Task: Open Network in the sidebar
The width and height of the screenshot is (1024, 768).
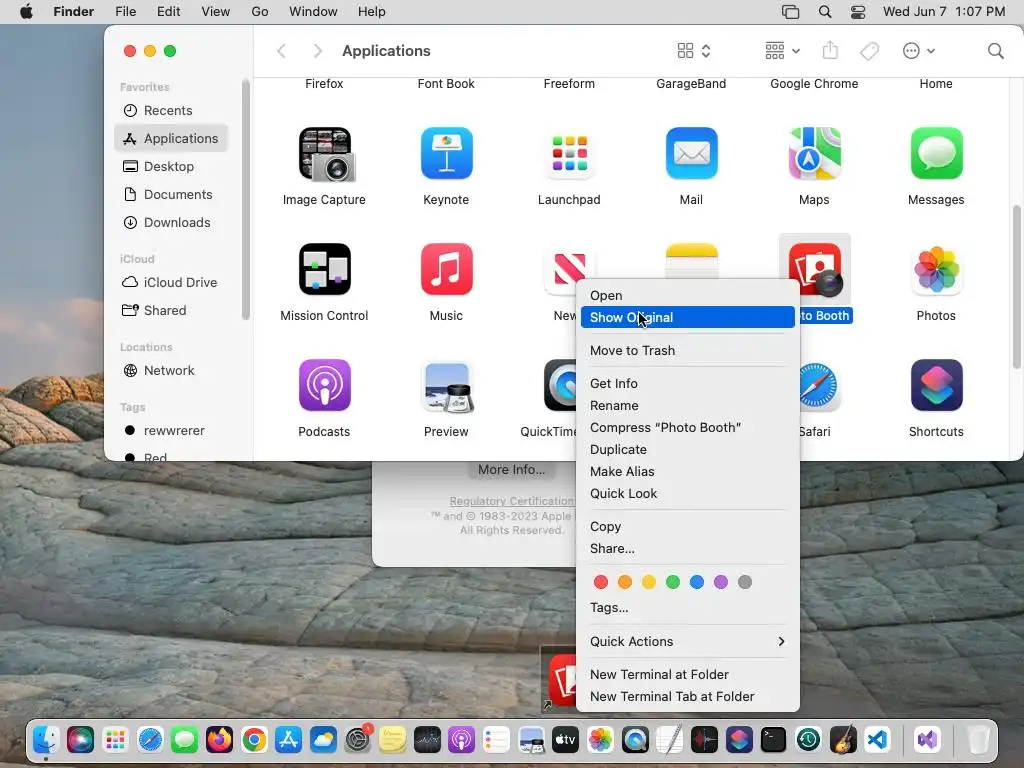Action: click(171, 371)
